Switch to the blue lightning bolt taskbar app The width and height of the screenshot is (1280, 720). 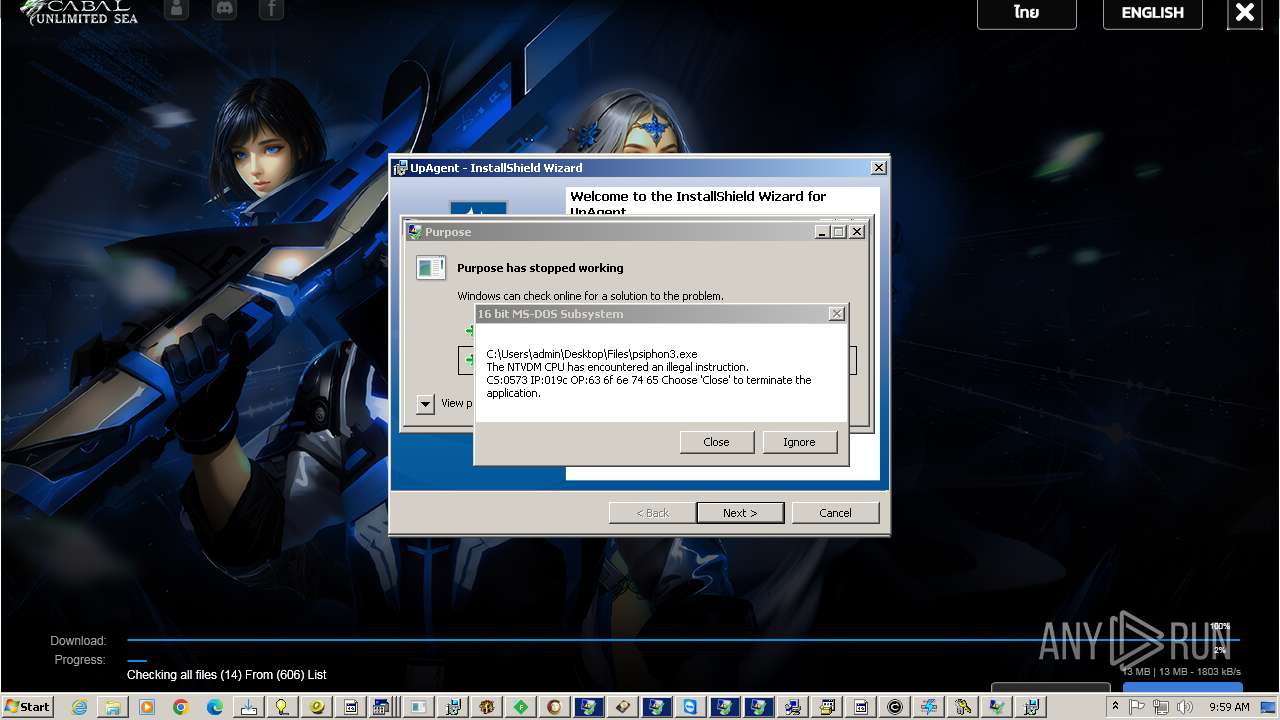pyautogui.click(x=929, y=707)
